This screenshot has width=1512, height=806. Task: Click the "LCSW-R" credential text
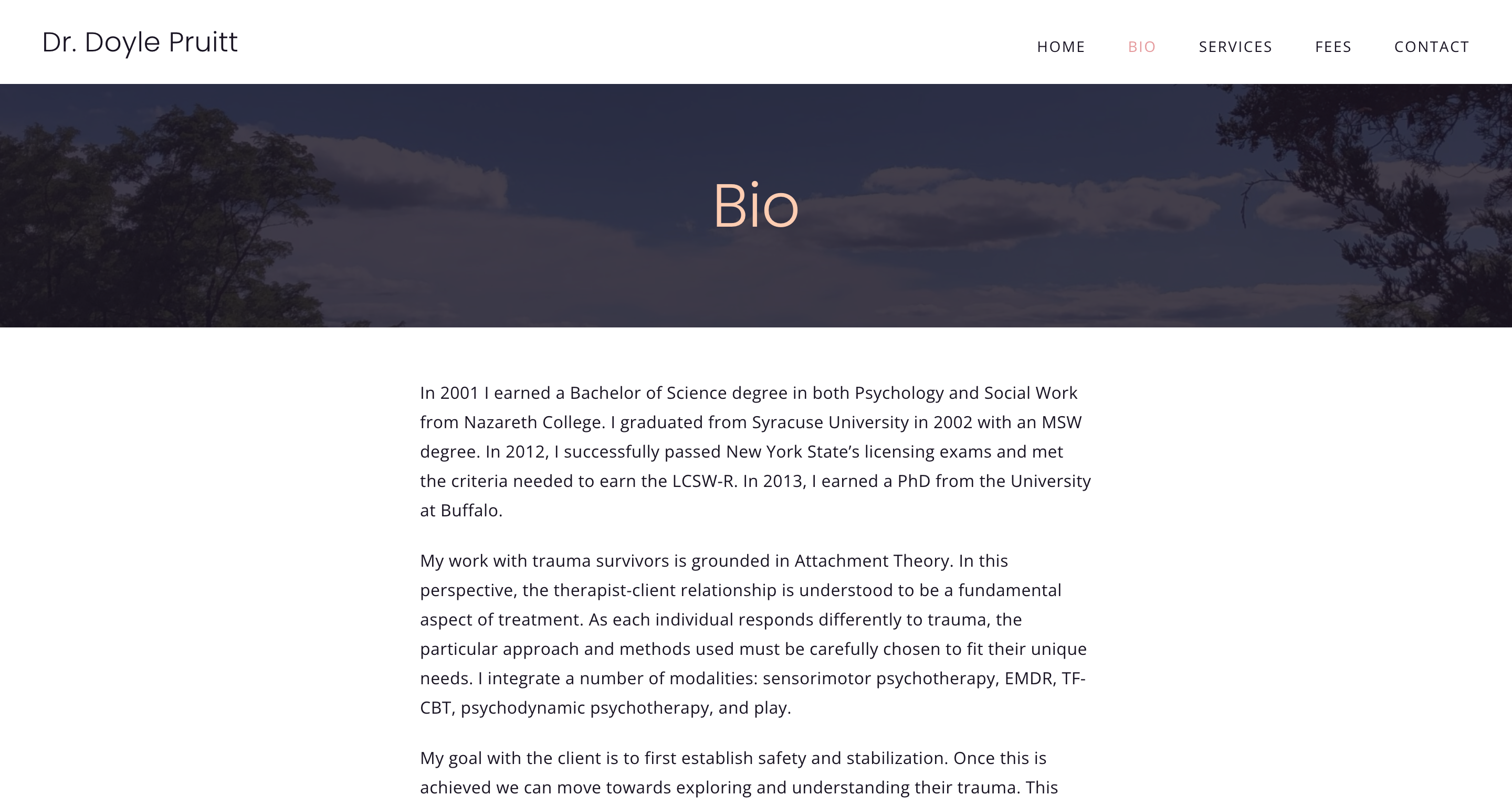[703, 481]
